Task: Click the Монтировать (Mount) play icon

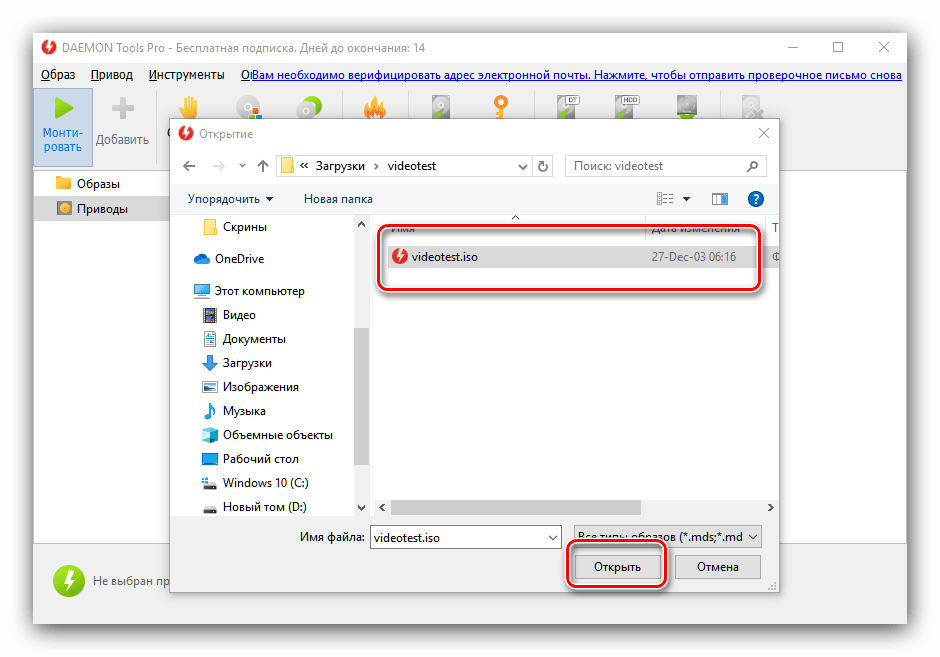Action: (63, 108)
